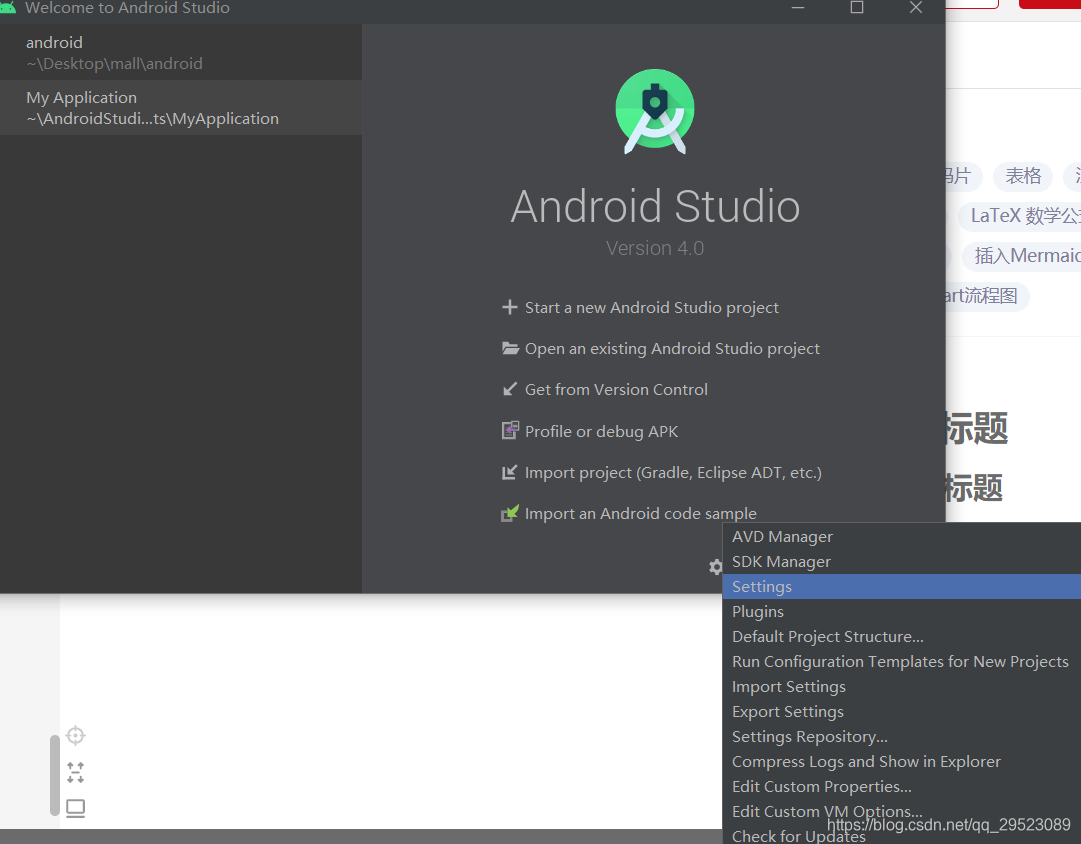Click the Android Studio compass logo

point(655,111)
